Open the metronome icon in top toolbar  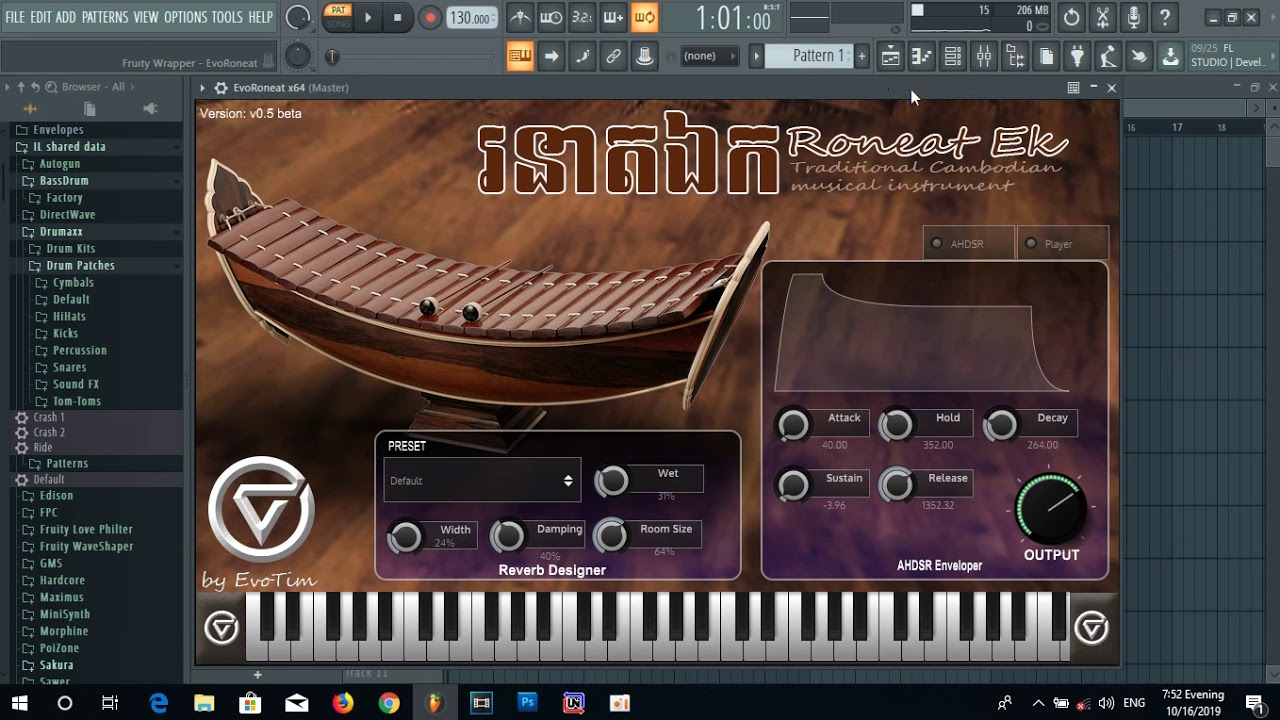520,17
